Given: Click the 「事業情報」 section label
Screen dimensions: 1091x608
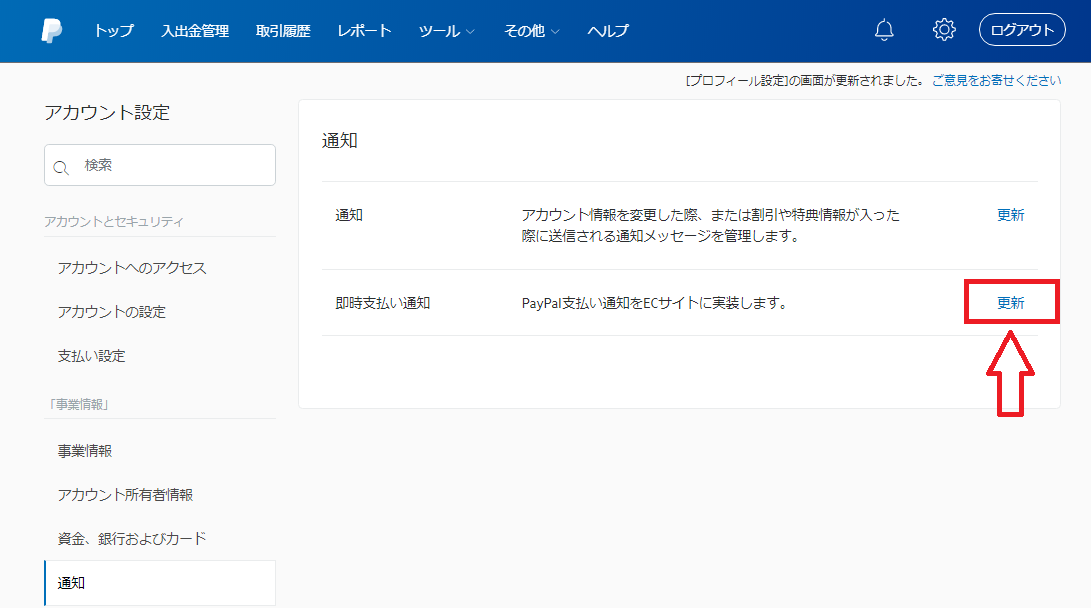Looking at the screenshot, I should coord(79,404).
